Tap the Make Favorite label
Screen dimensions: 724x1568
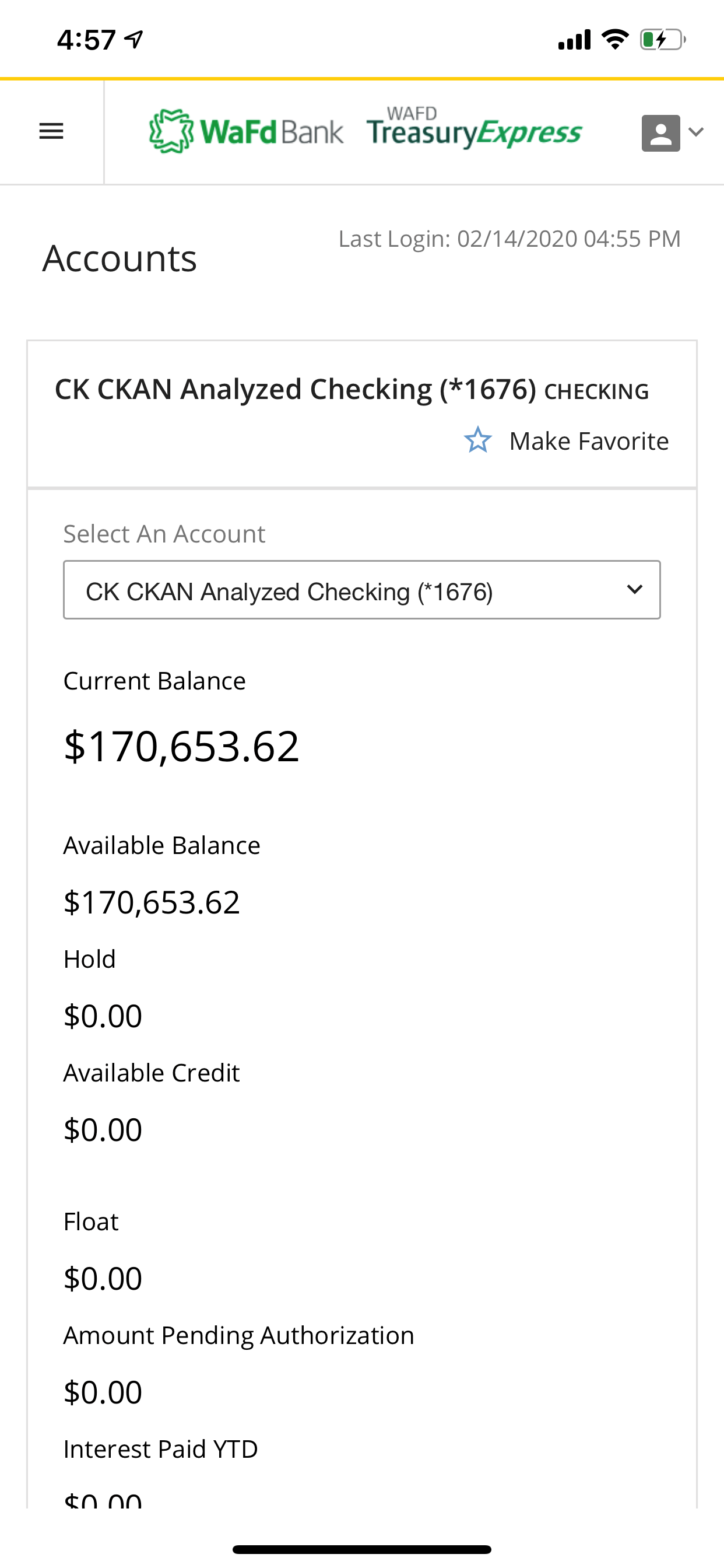pos(589,442)
